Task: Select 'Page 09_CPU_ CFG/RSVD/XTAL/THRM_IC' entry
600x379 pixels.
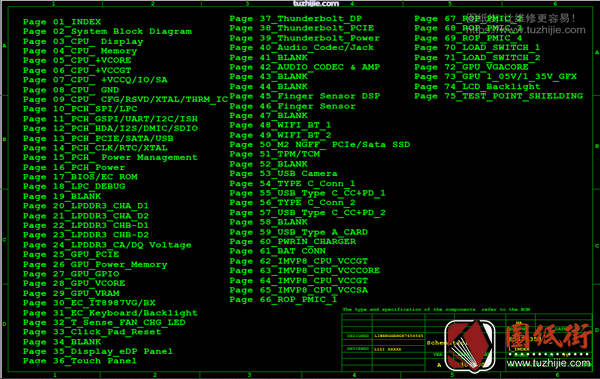Action: point(126,100)
